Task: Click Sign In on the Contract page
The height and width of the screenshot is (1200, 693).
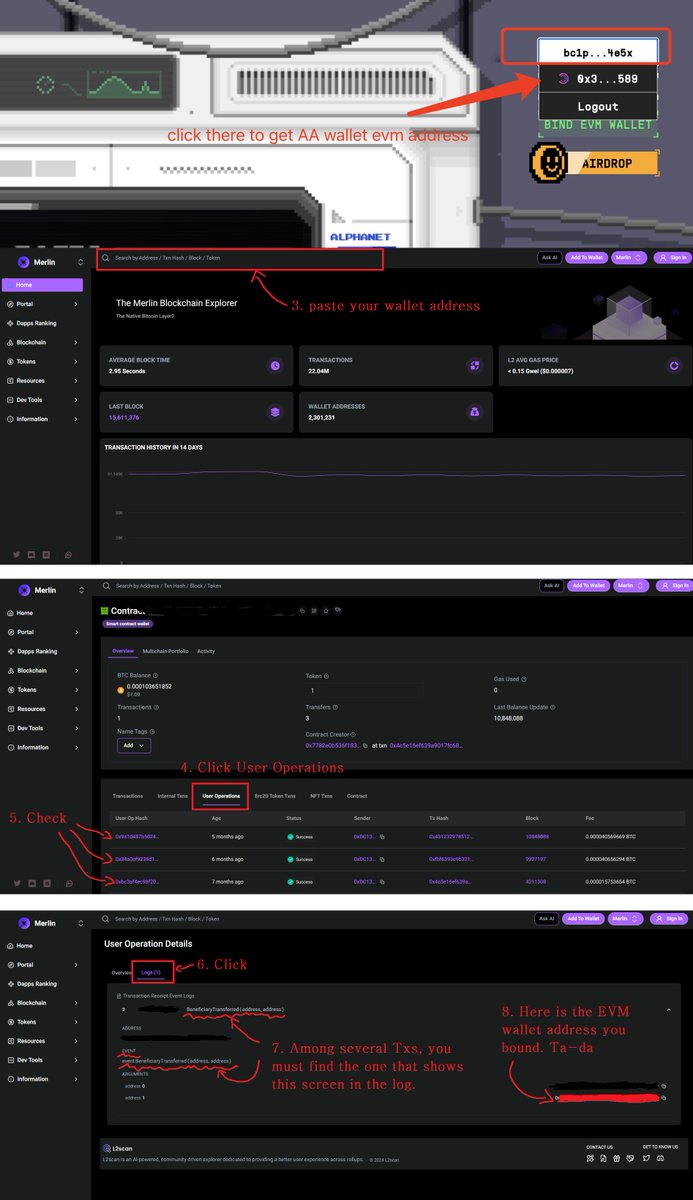Action: click(x=672, y=585)
